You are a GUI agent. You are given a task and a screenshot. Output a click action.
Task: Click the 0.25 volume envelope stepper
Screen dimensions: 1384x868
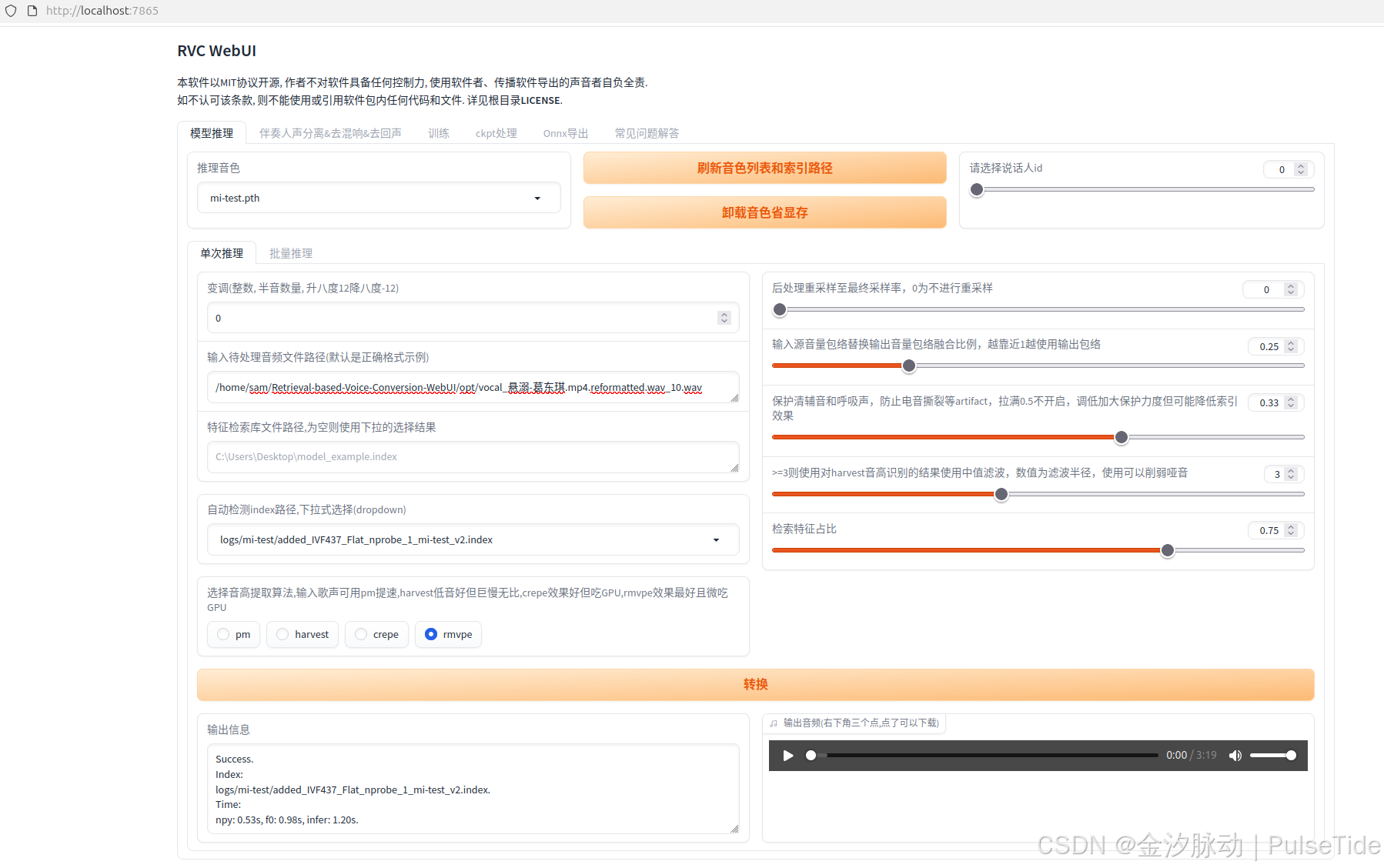pos(1291,346)
